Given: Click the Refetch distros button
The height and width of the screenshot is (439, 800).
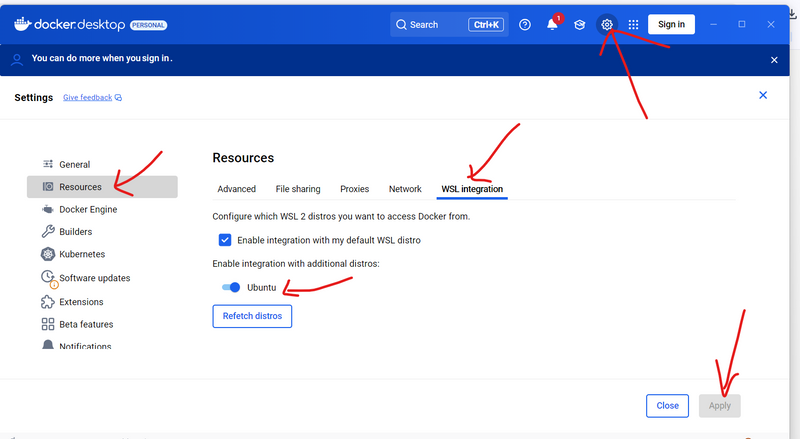Looking at the screenshot, I should tap(252, 316).
